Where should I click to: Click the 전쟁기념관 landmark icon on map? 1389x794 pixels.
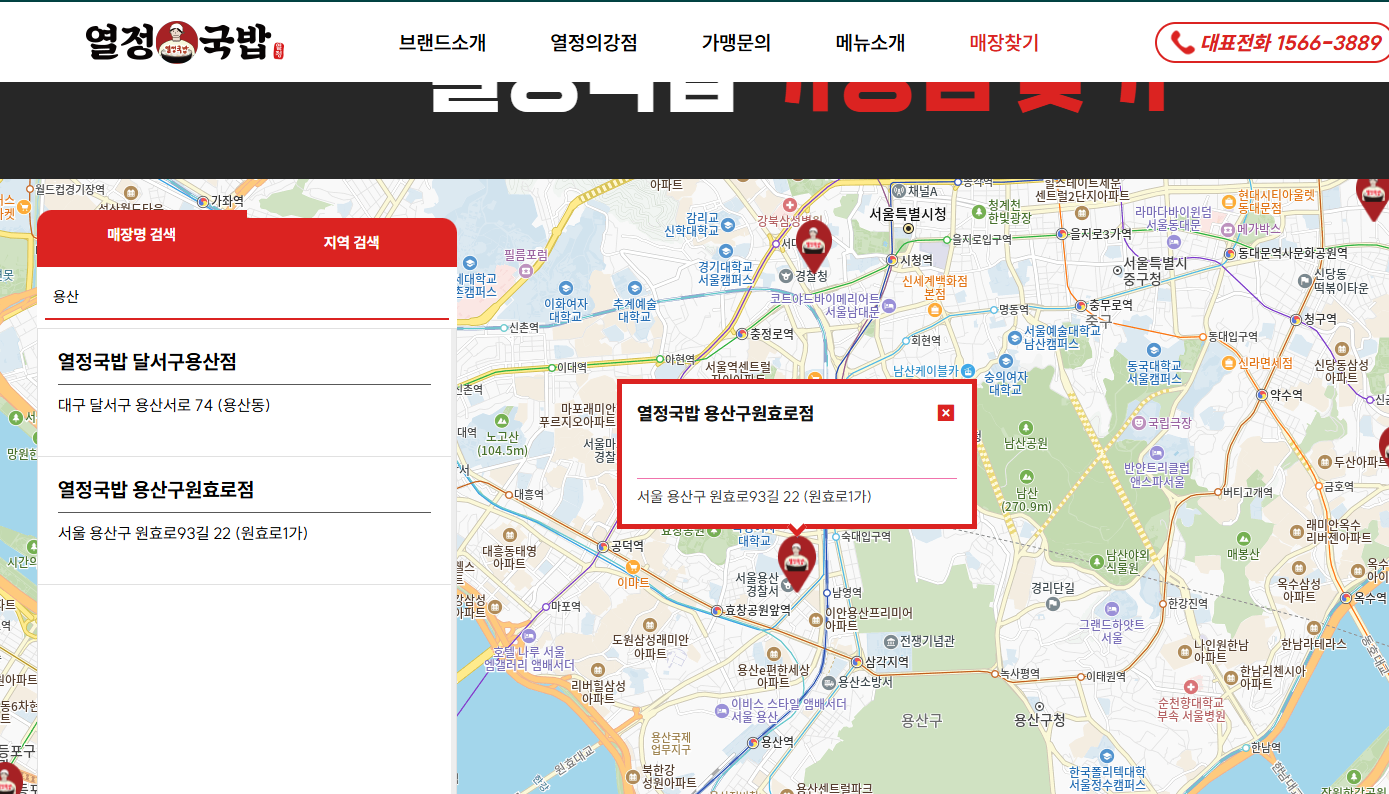coord(890,641)
